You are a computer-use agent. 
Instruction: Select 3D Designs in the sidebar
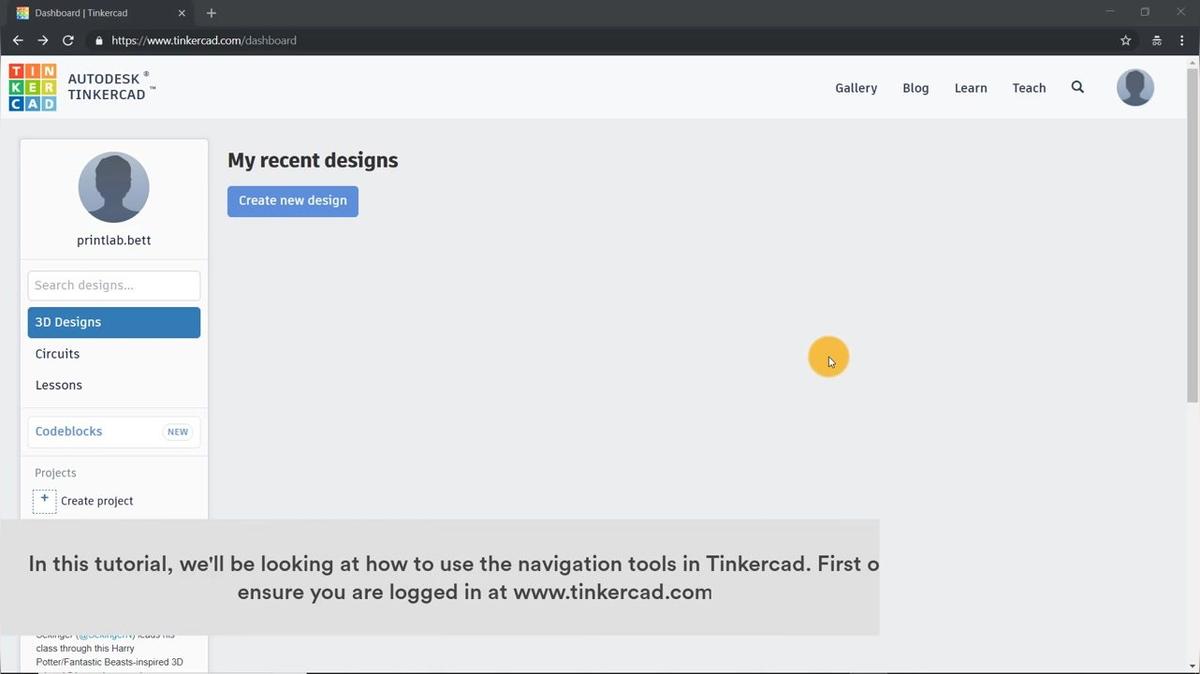114,322
